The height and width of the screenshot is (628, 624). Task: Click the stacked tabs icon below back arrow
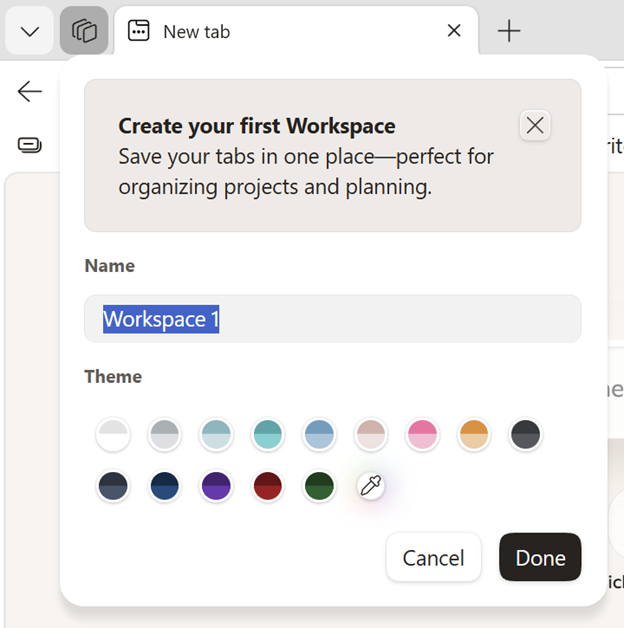(x=30, y=145)
